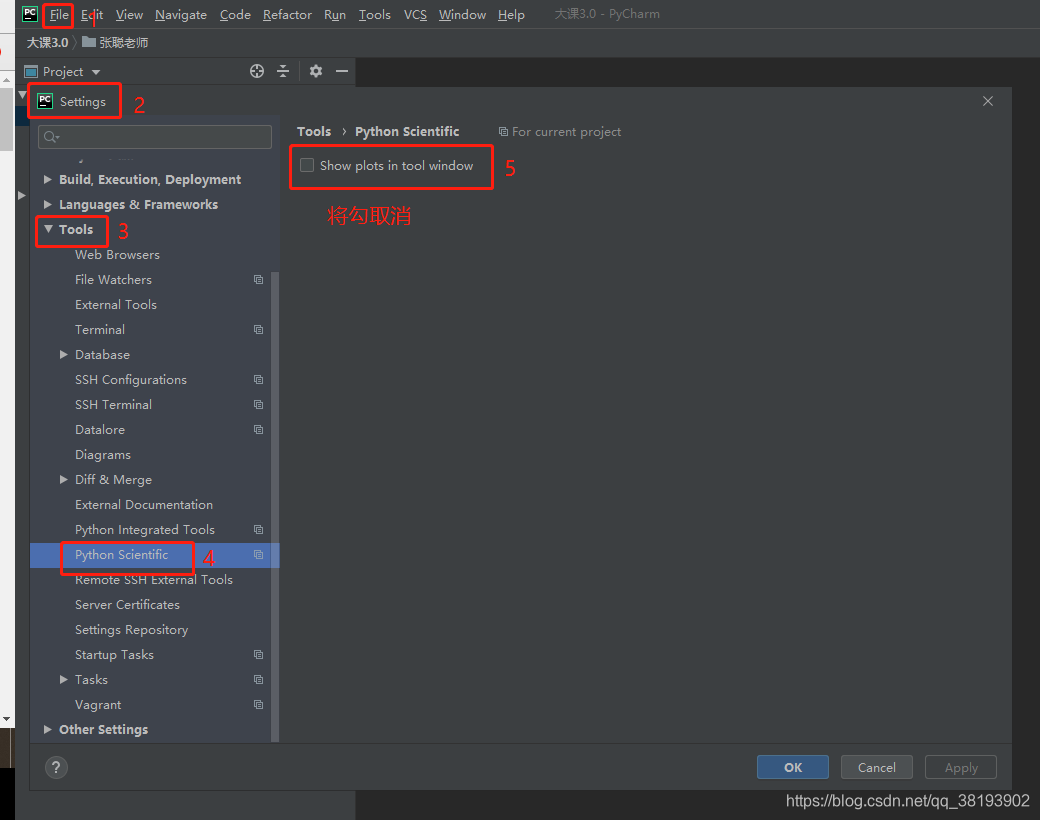Expand Build, Execution, Deployment section

(x=48, y=179)
